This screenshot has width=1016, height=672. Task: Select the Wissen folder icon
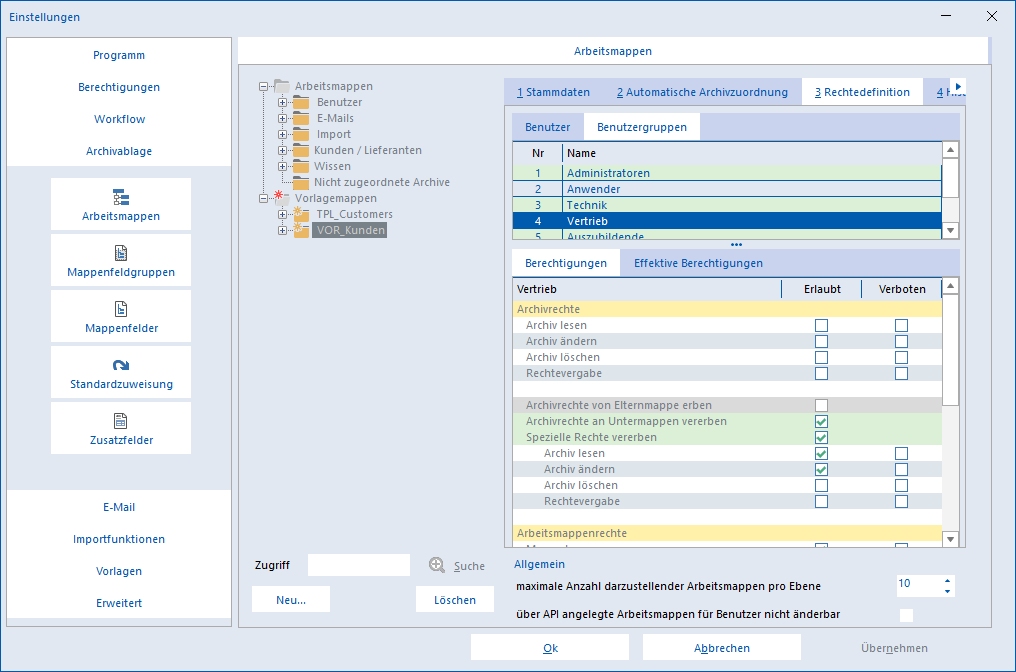click(x=301, y=167)
